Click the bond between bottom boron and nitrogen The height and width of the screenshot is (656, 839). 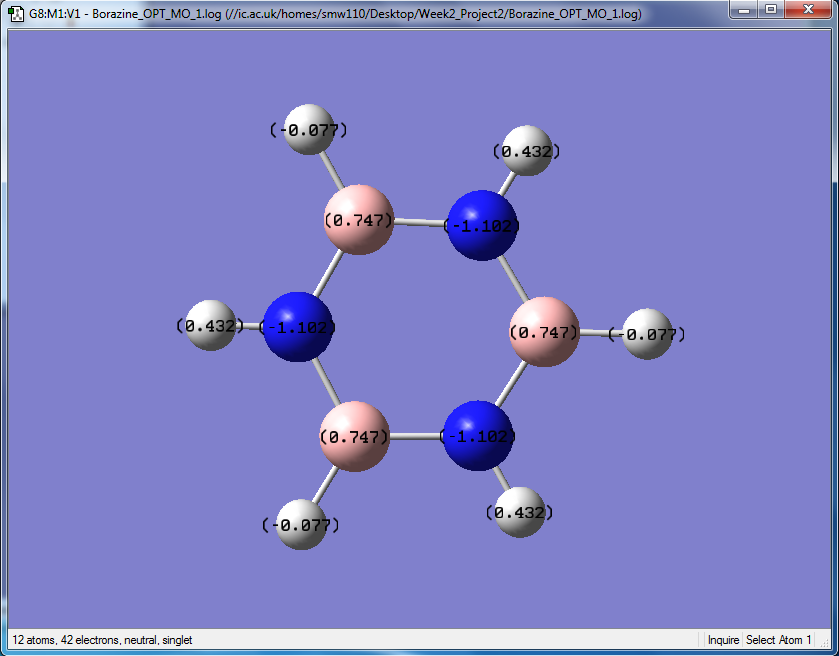pos(416,437)
